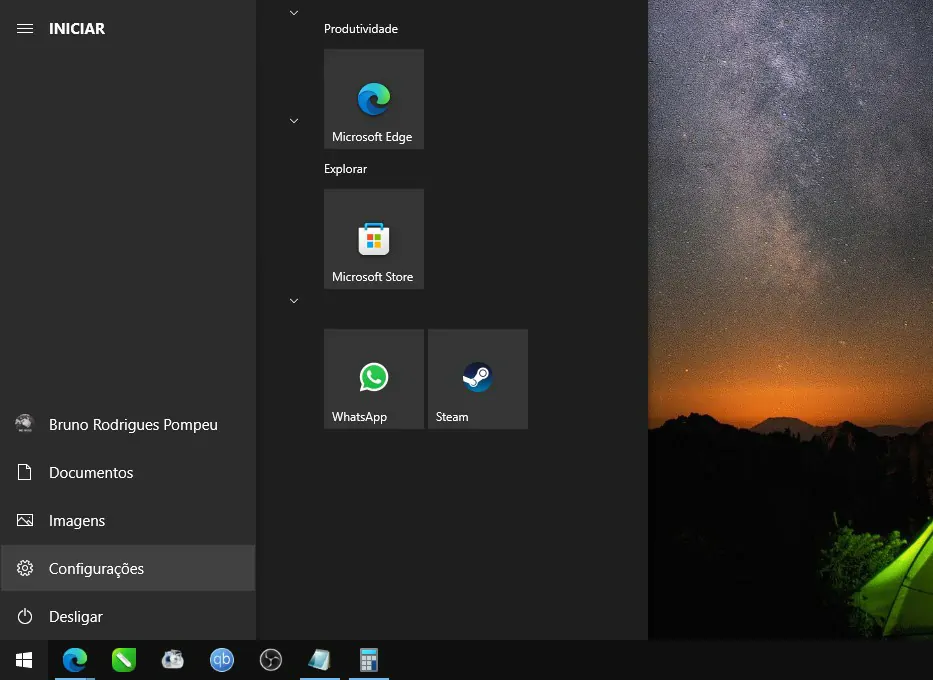Open OBS Studio from the taskbar
The image size is (933, 680).
(x=271, y=660)
